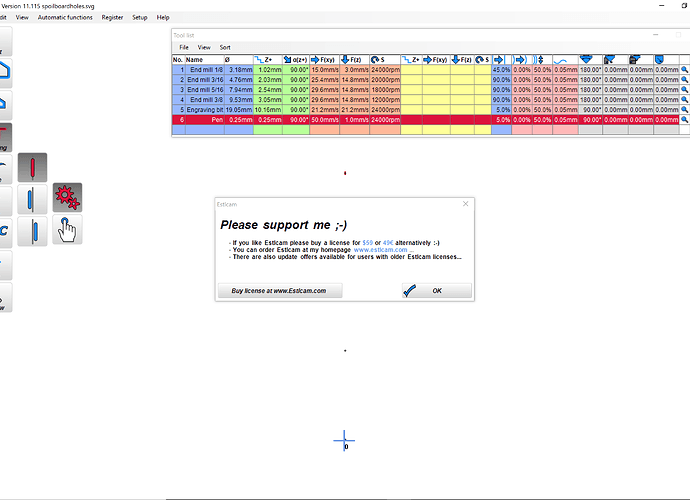
Task: Click the www.estlcam.com homepage link
Action: pos(381,250)
